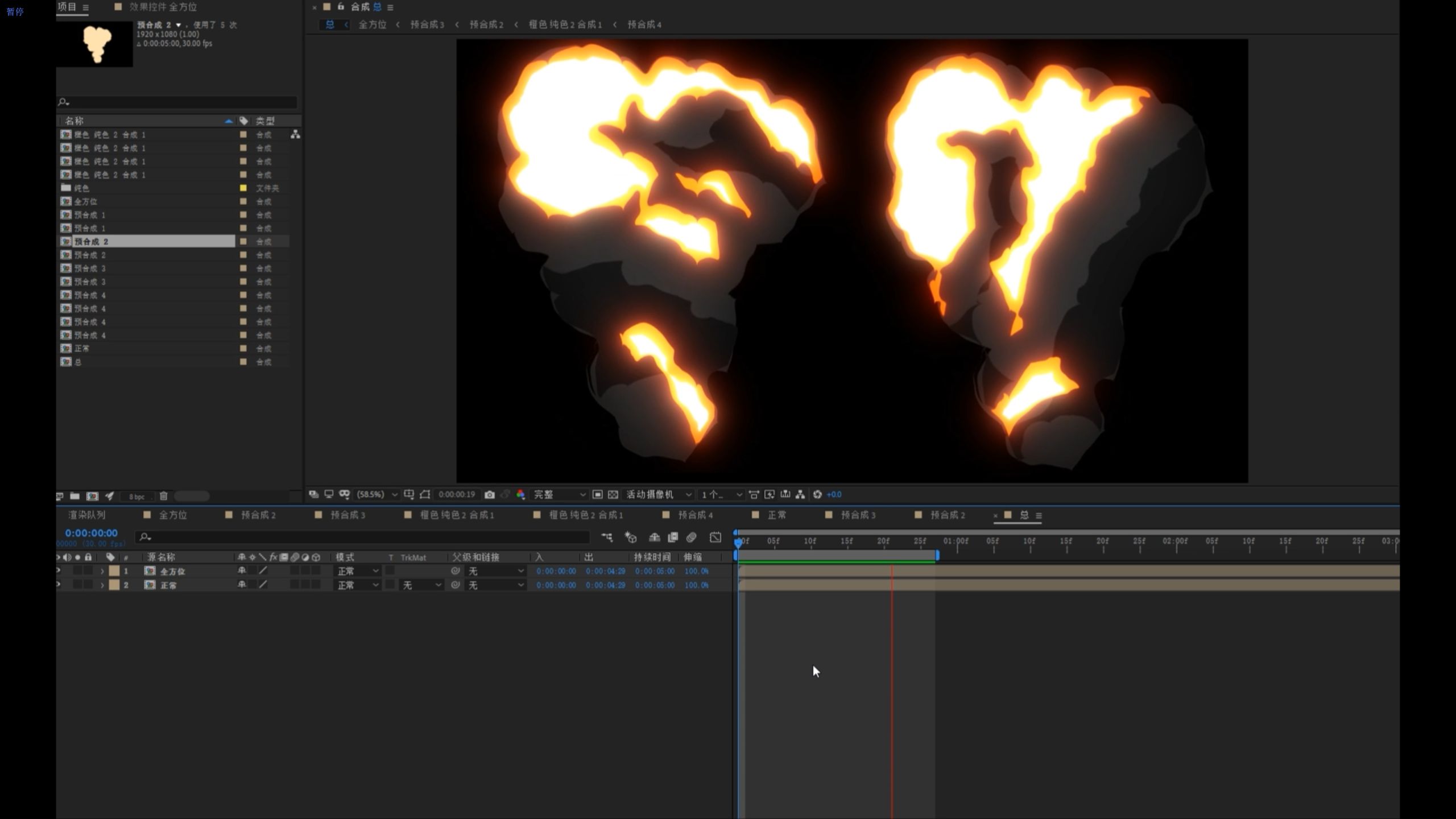Click the preview time 0:00:00:19 button

click(x=457, y=494)
